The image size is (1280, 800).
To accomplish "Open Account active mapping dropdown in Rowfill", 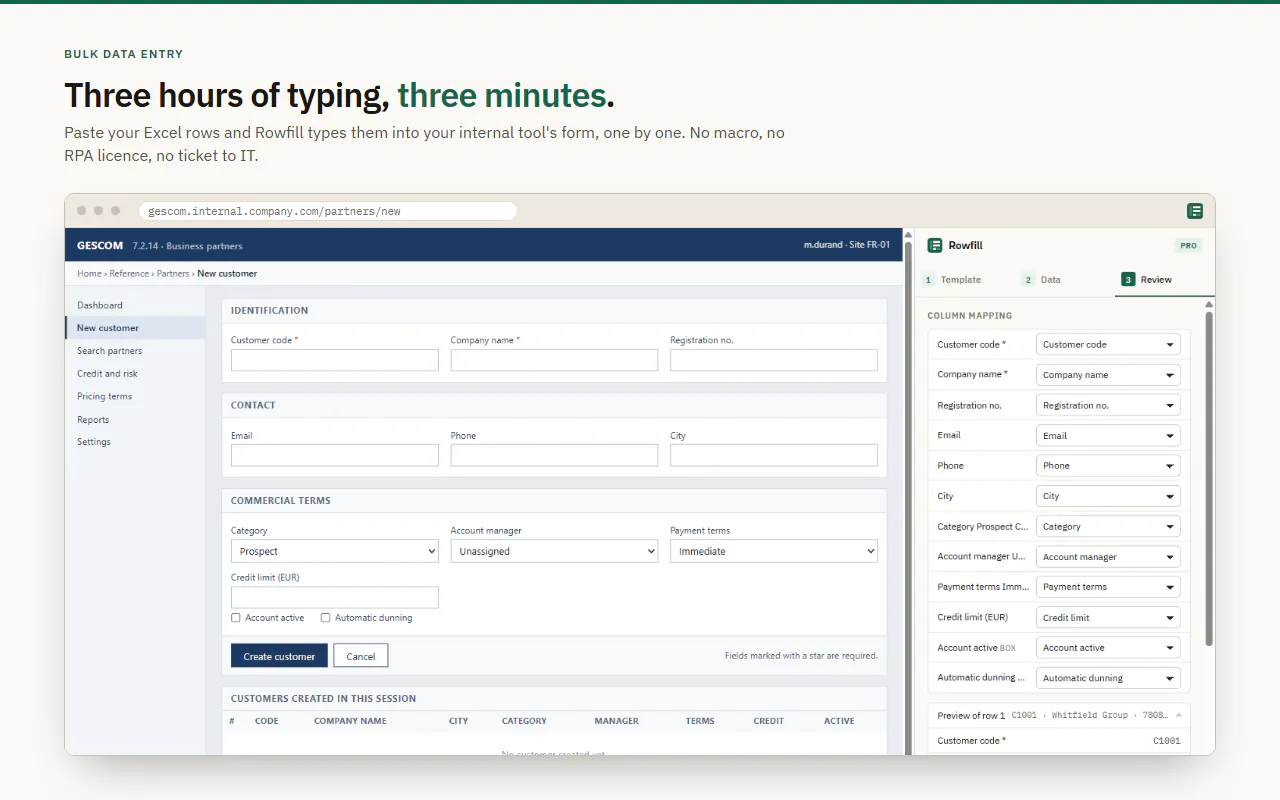I will pos(1108,647).
